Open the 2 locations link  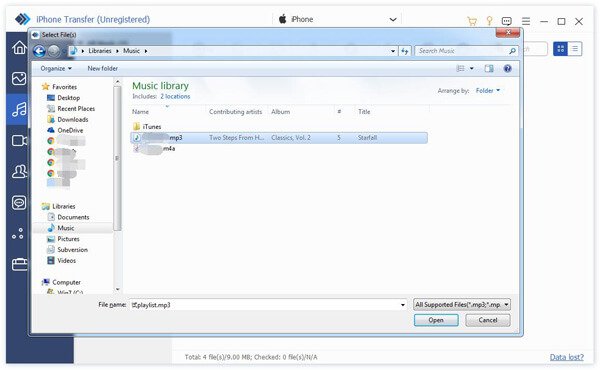[175, 96]
